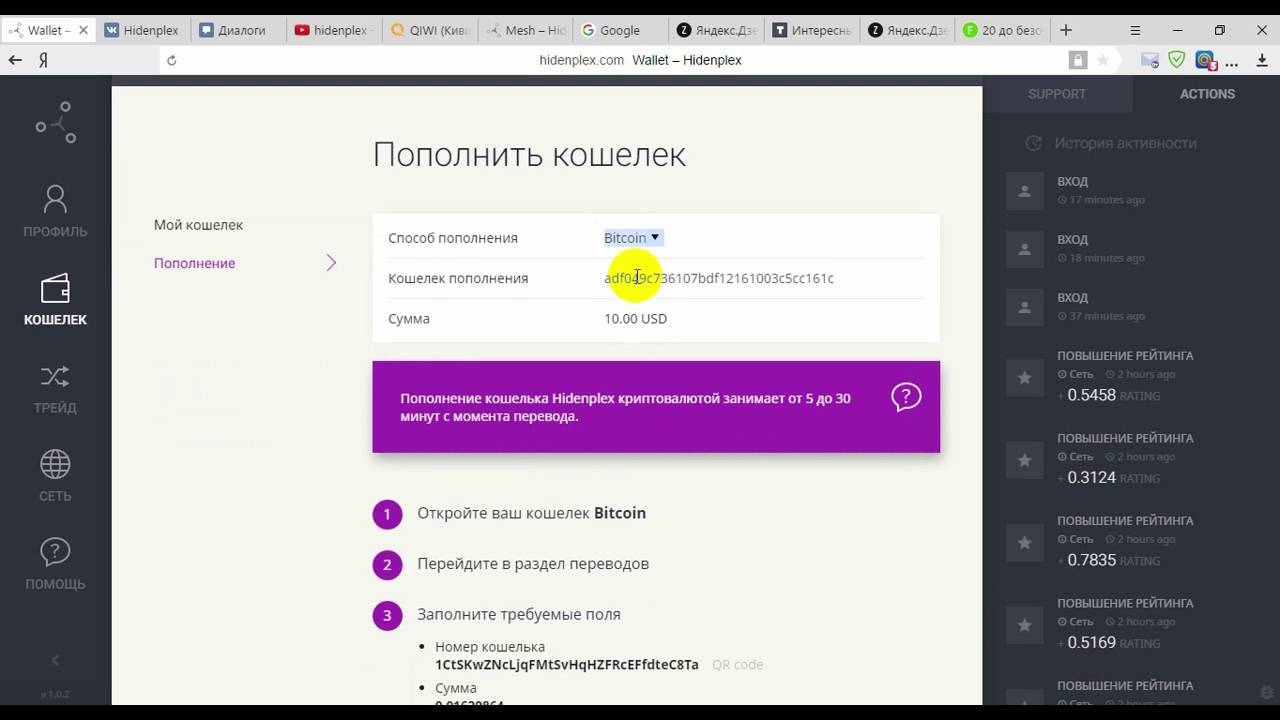Viewport: 1280px width, 720px height.
Task: Reload the page with the refresh icon
Action: point(172,60)
